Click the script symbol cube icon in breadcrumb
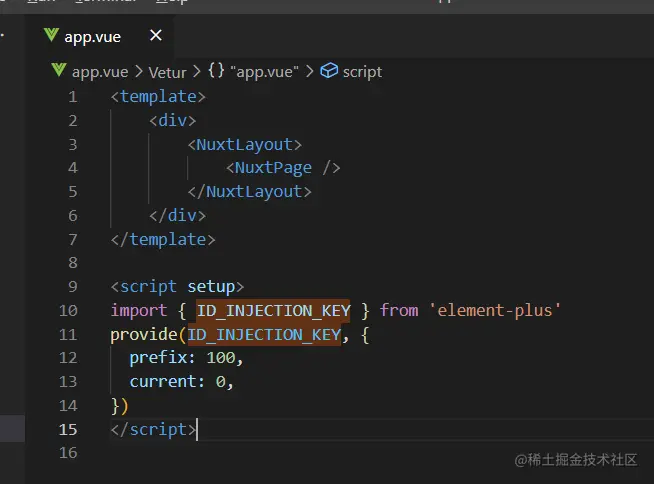 coord(329,72)
